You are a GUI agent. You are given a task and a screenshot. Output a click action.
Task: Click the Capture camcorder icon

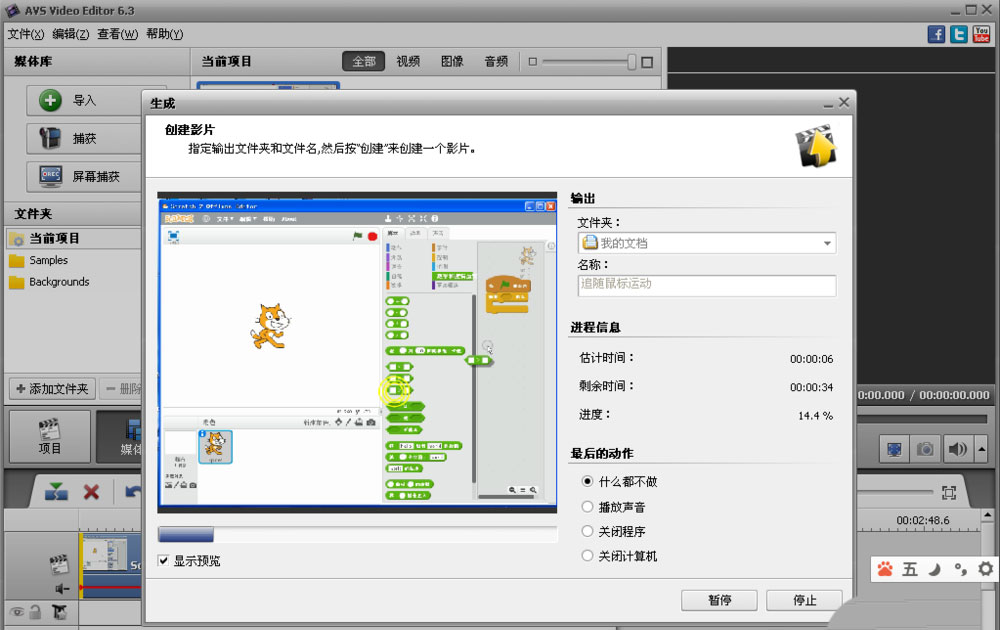[x=50, y=138]
